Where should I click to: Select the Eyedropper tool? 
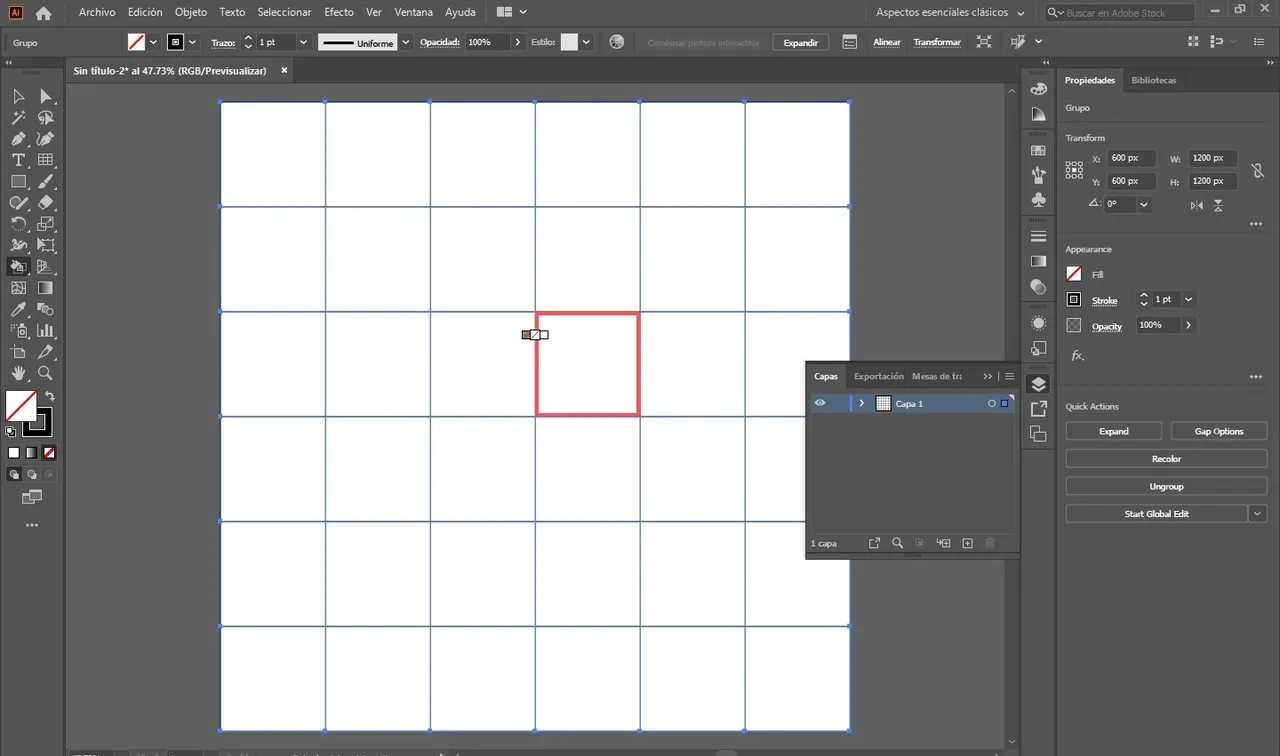pos(18,310)
